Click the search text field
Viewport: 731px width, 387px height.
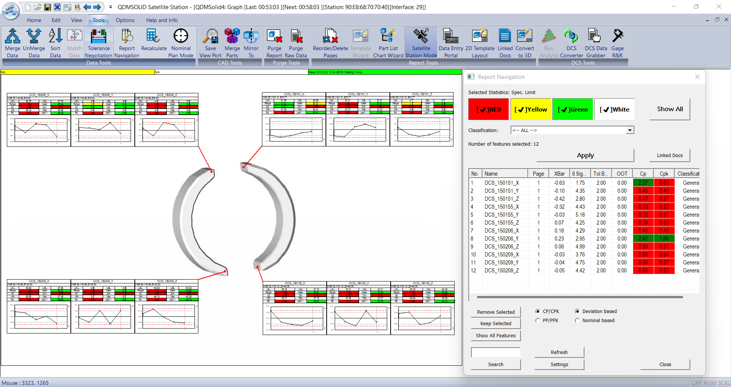pos(496,352)
